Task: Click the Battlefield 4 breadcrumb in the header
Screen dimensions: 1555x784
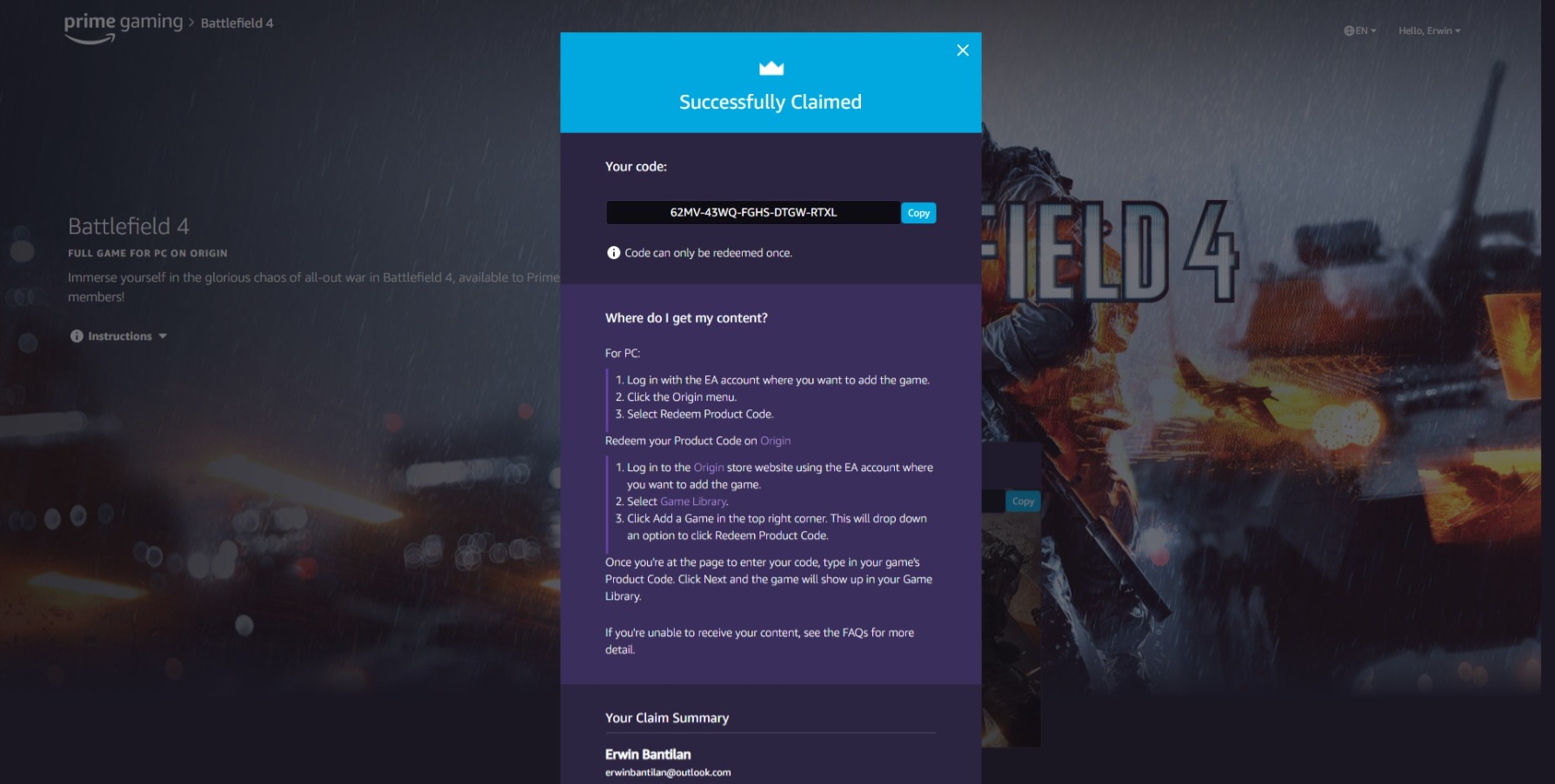Action: pos(237,23)
